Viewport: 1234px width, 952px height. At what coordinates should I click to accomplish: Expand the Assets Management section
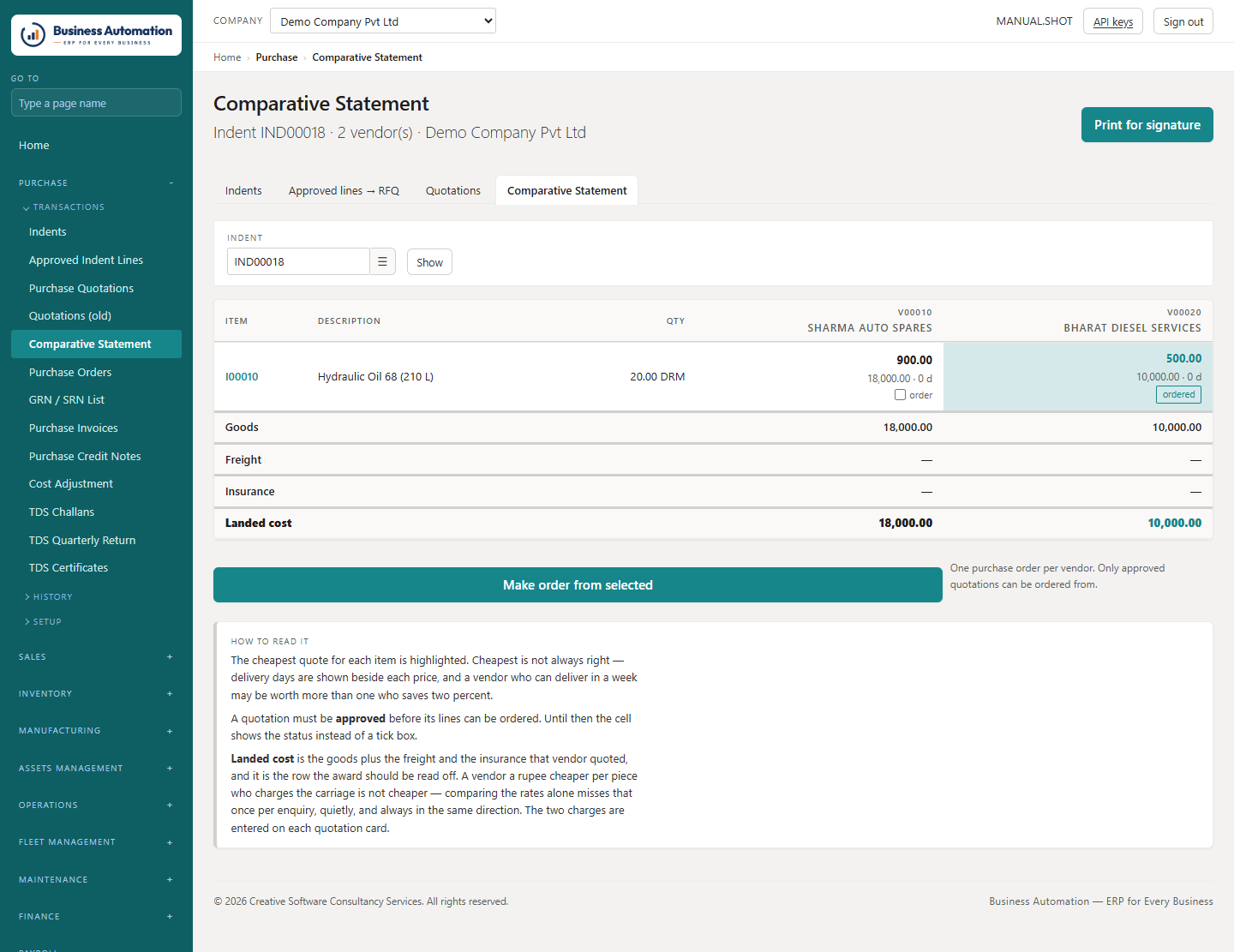click(96, 769)
